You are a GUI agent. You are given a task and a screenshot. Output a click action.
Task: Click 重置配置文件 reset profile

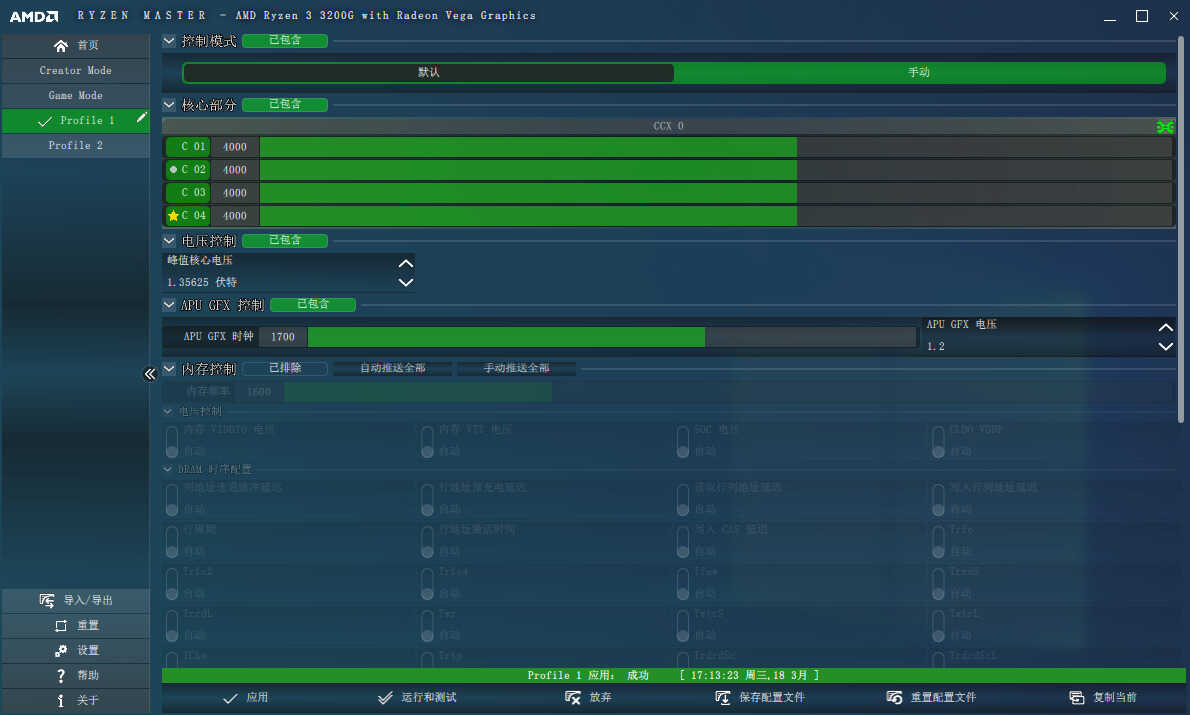[931, 698]
